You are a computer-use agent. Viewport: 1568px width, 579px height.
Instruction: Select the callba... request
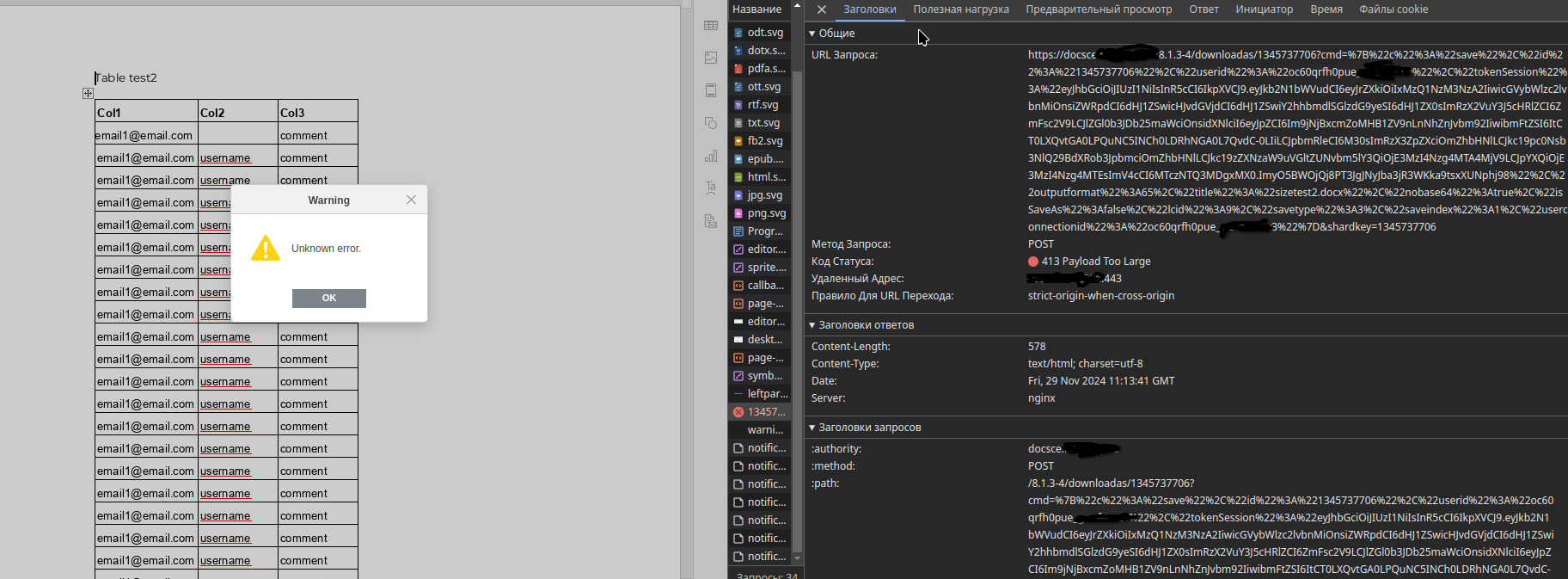pos(760,286)
